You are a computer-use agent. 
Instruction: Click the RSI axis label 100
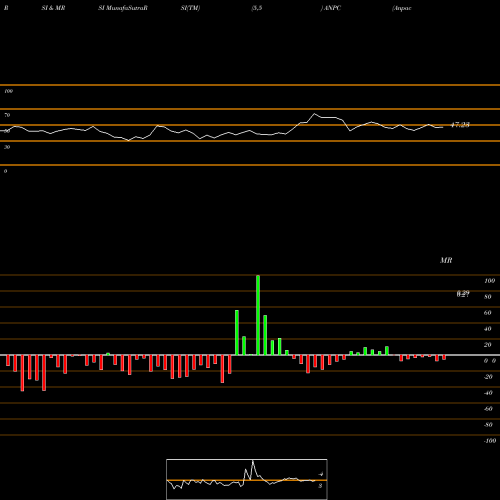tap(8, 91)
